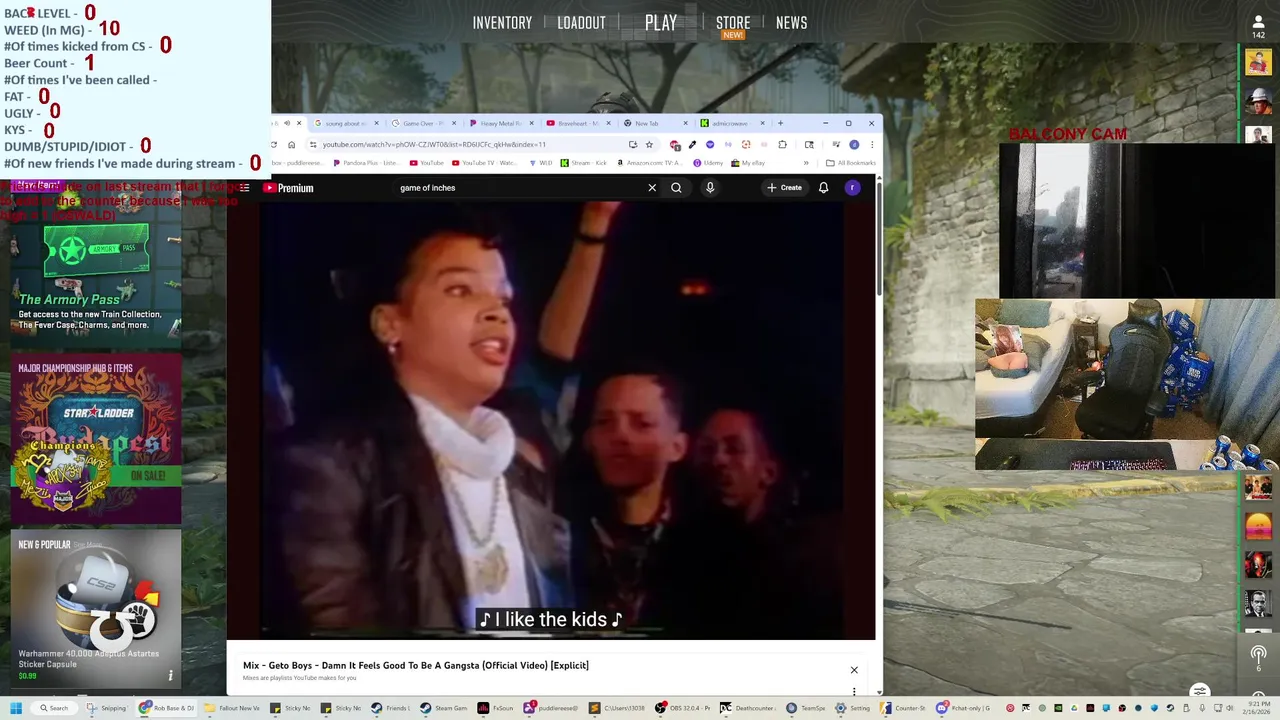
Task: Click the Fallout New Vegas folder on the taskbar
Action: (x=232, y=708)
